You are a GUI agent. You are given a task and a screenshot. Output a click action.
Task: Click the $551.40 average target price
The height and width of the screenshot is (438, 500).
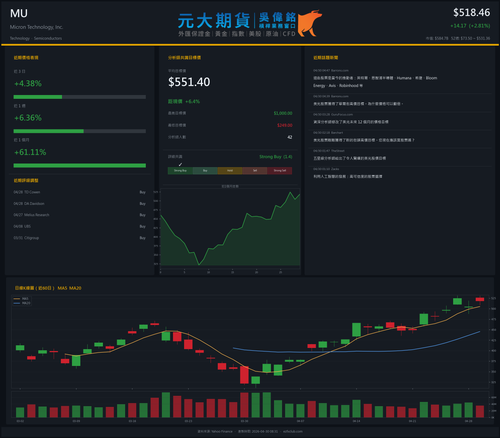(189, 82)
